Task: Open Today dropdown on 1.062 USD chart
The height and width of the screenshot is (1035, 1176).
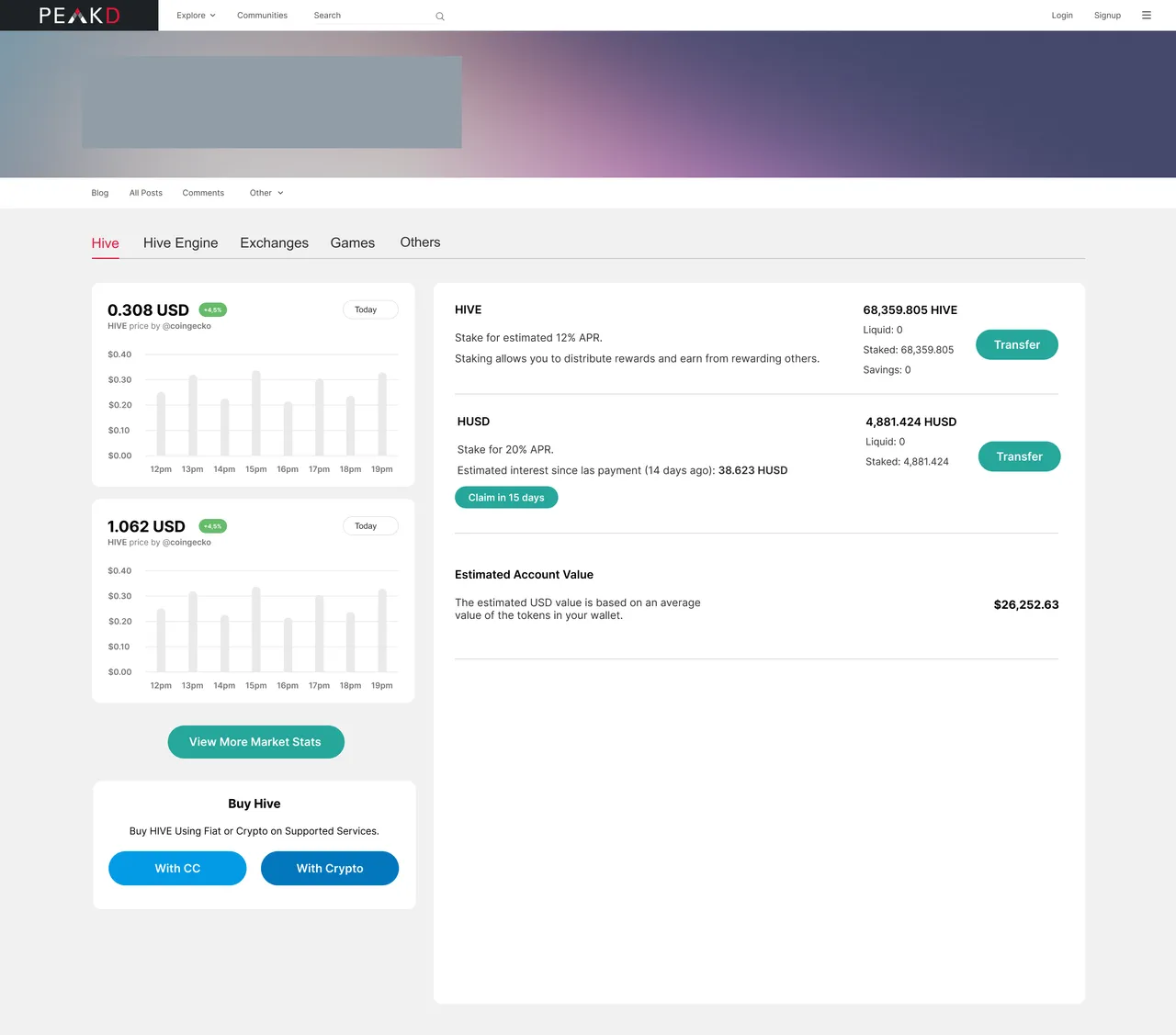Action: (x=370, y=526)
